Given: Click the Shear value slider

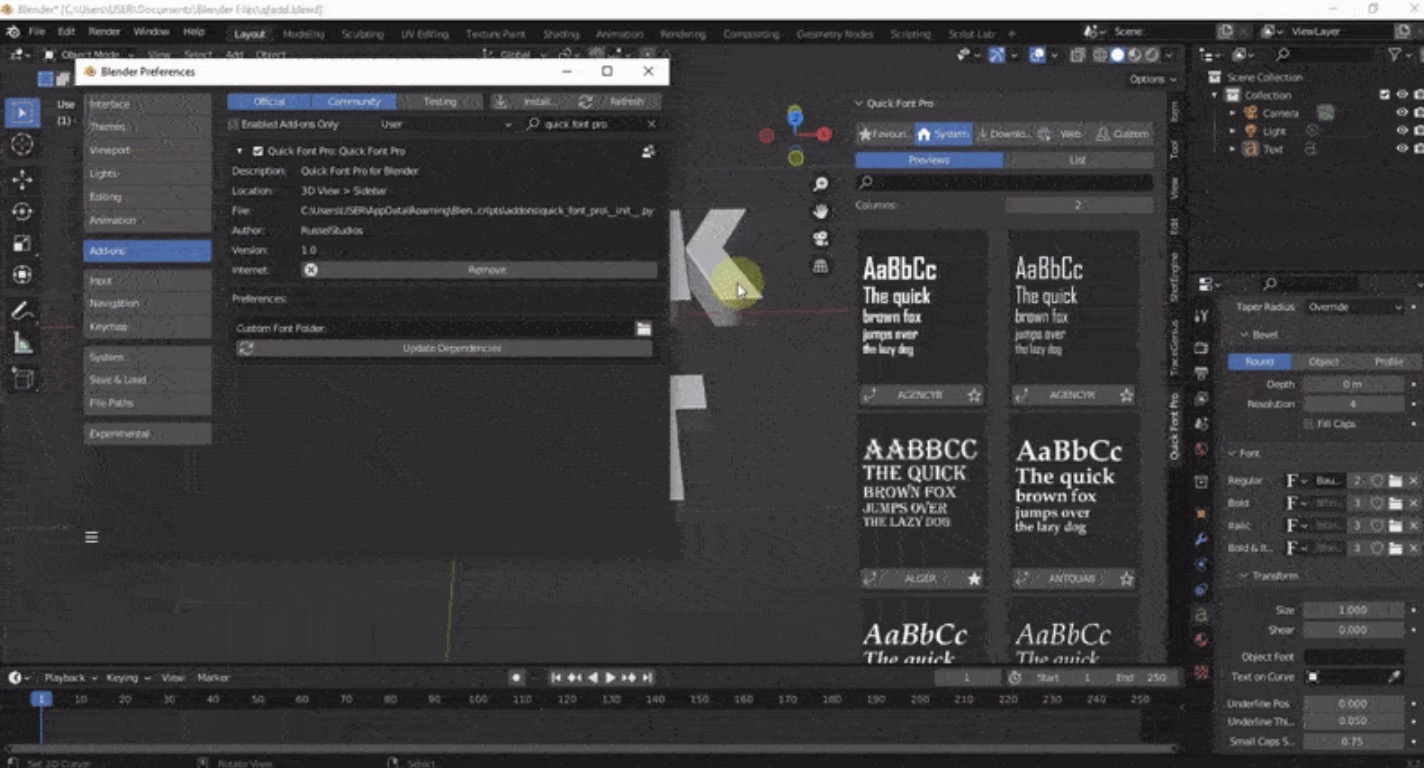Looking at the screenshot, I should (1354, 630).
